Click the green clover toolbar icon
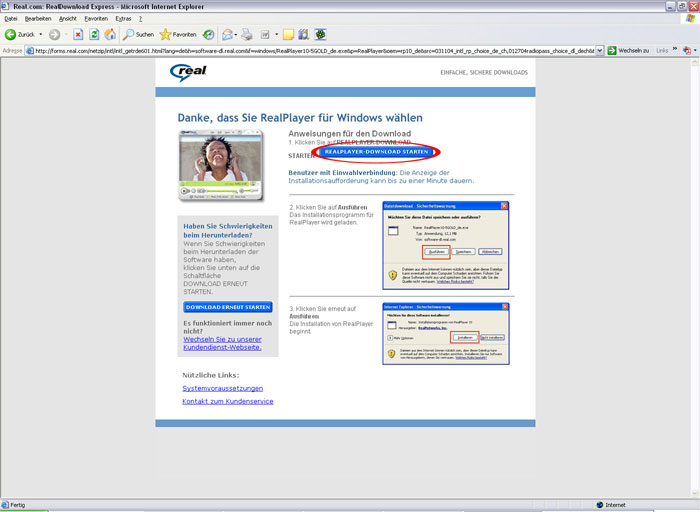 [x=320, y=34]
